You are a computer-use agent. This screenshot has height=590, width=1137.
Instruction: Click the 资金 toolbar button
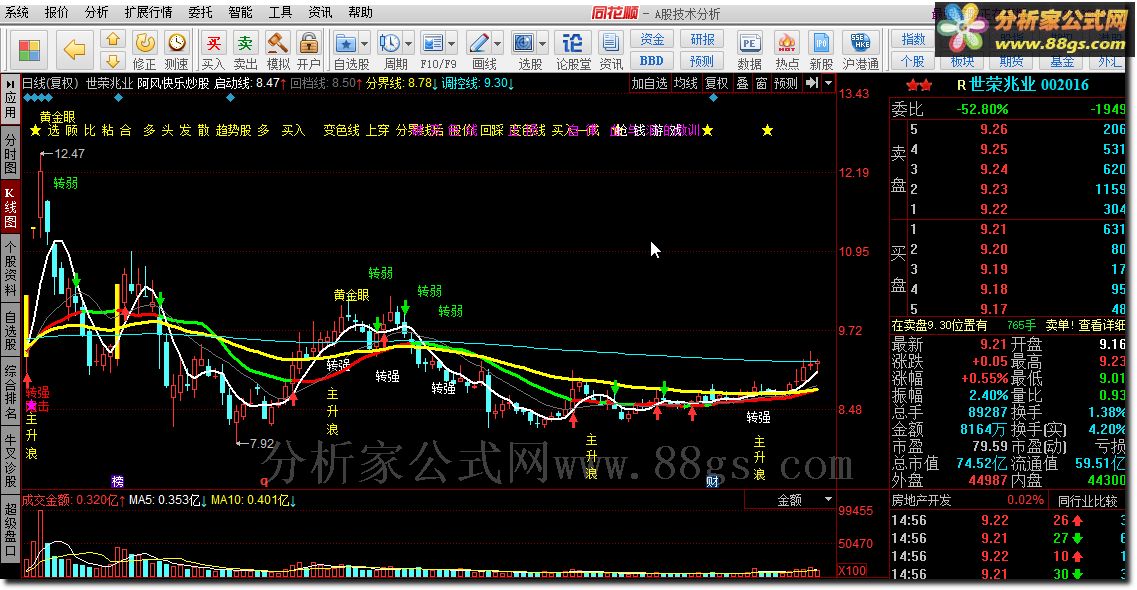pos(652,39)
